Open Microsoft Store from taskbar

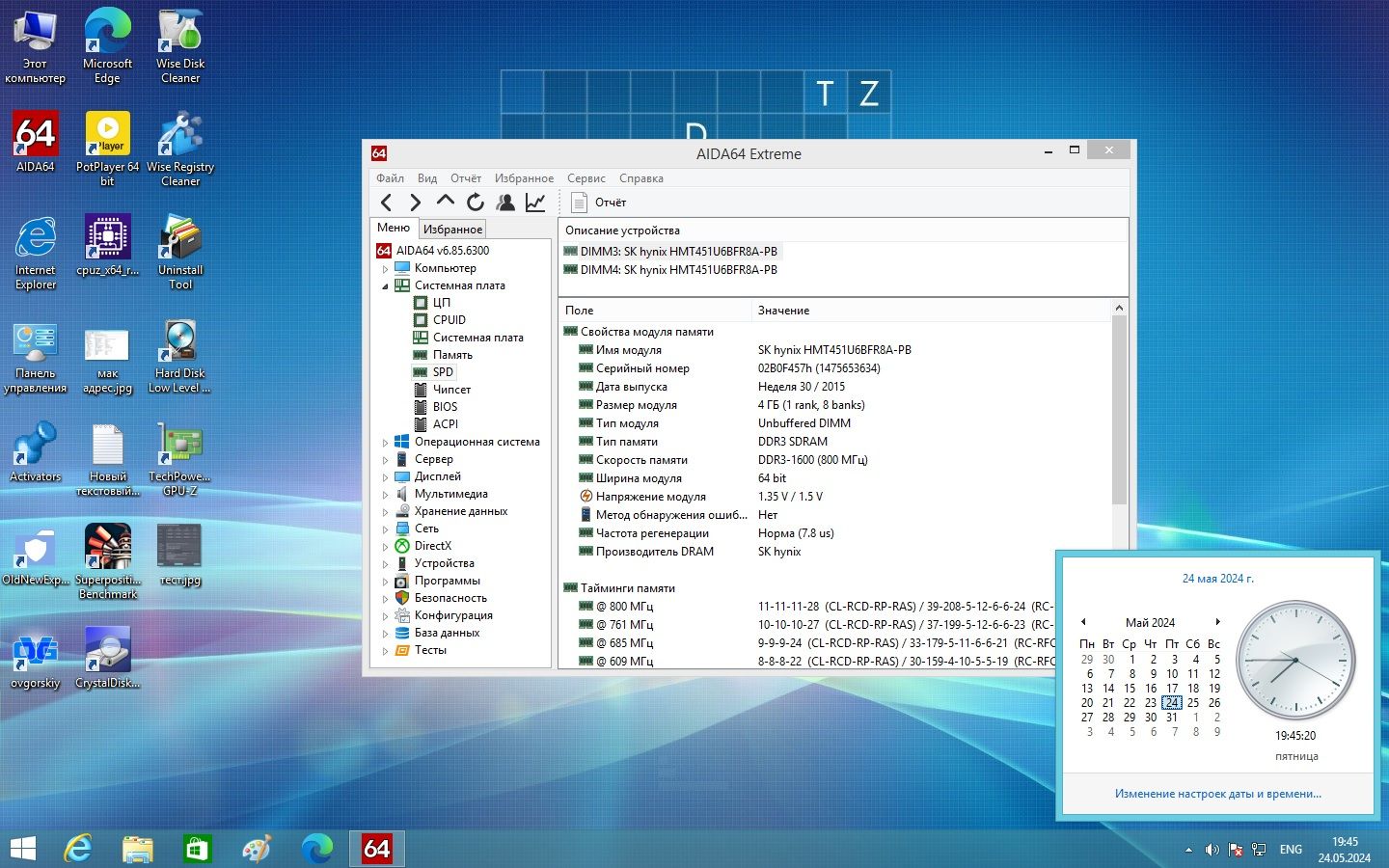[197, 849]
